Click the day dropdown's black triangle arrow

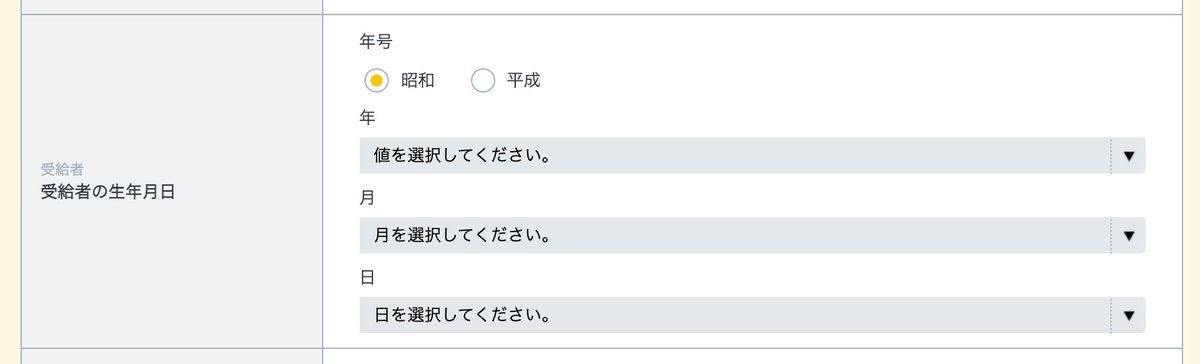(x=1129, y=316)
